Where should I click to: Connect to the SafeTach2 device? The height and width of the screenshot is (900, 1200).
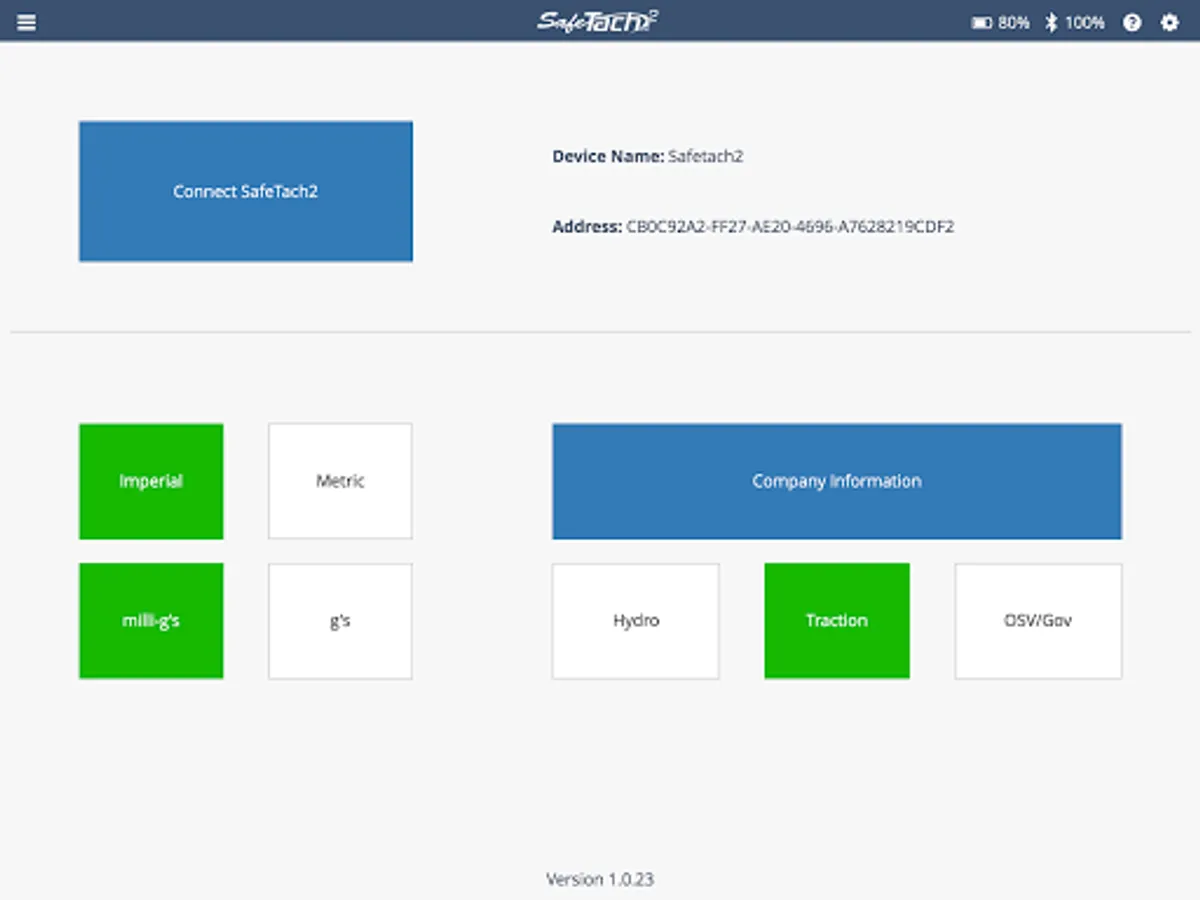point(246,191)
